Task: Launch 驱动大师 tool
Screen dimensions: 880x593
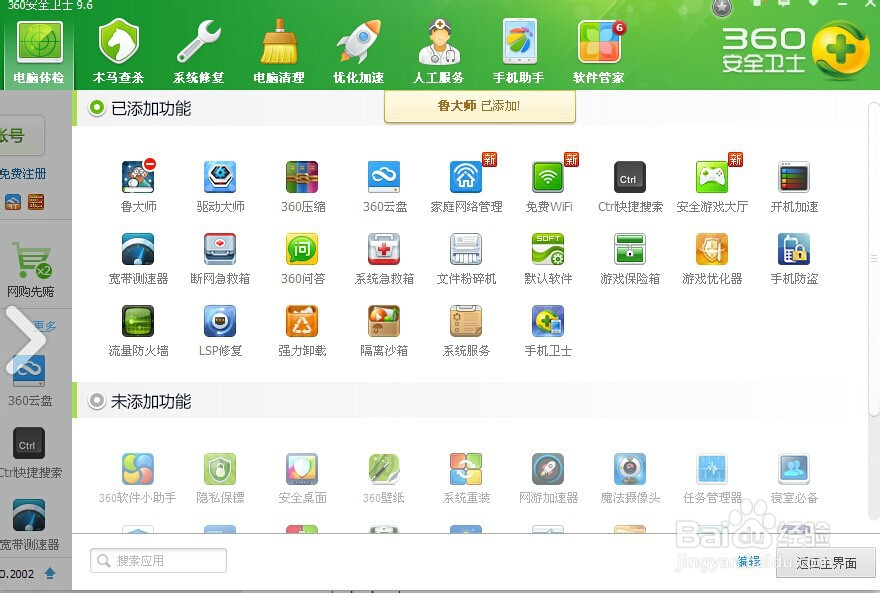Action: tap(220, 177)
